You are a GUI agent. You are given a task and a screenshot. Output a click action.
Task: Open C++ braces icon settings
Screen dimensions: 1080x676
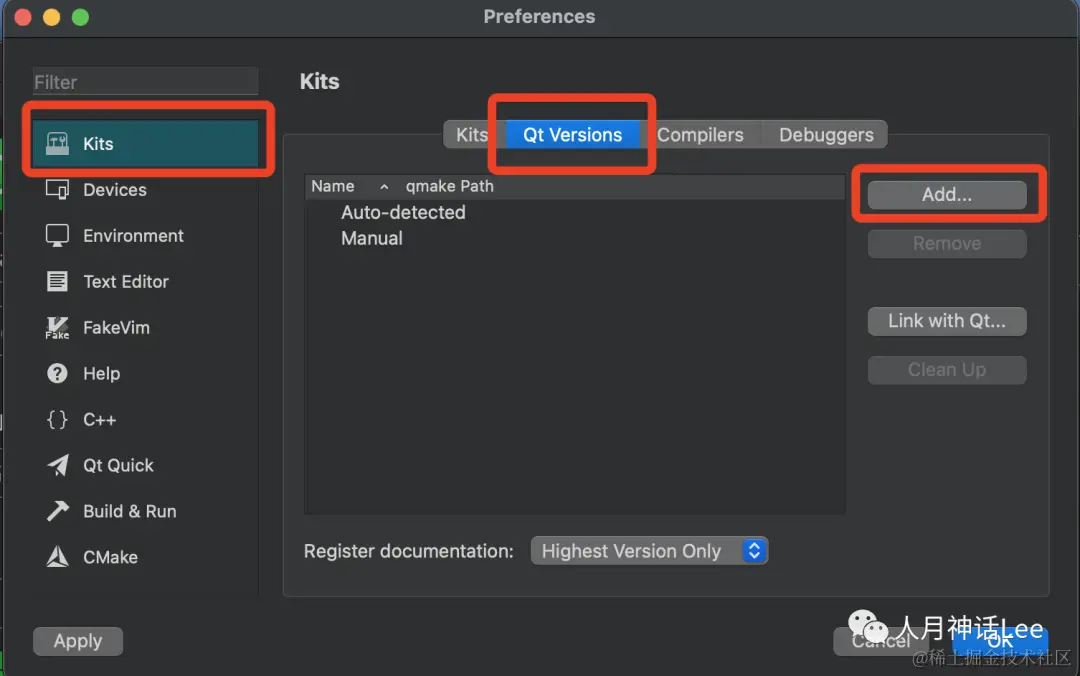[x=57, y=419]
